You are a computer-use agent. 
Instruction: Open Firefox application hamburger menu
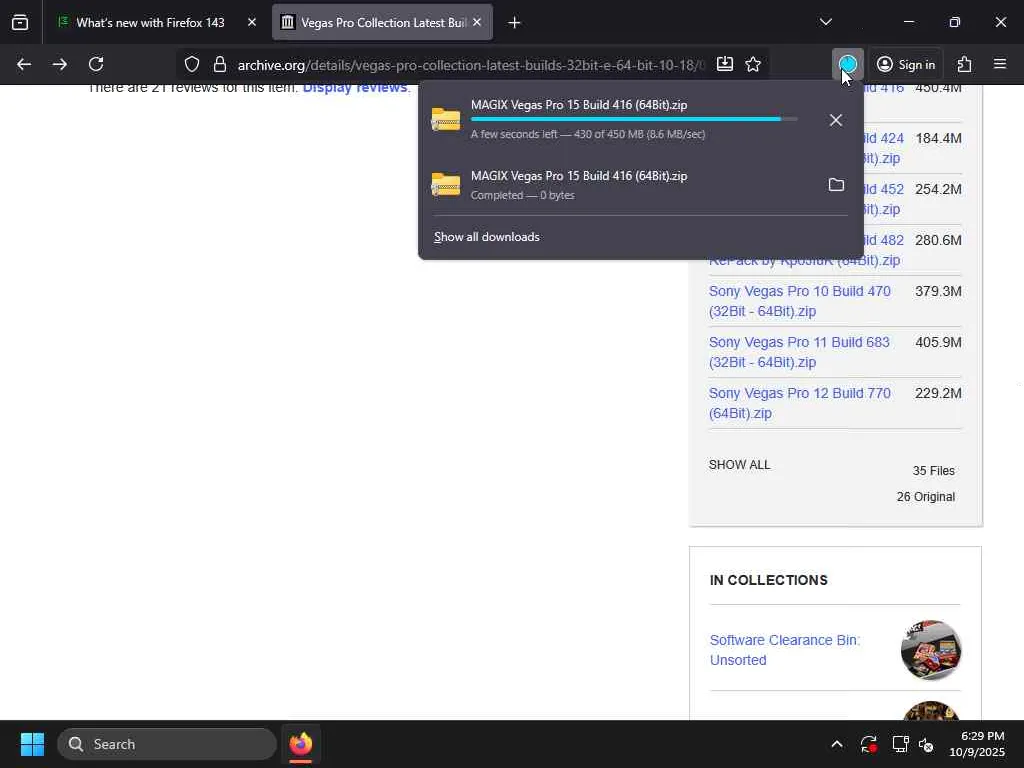click(1000, 64)
